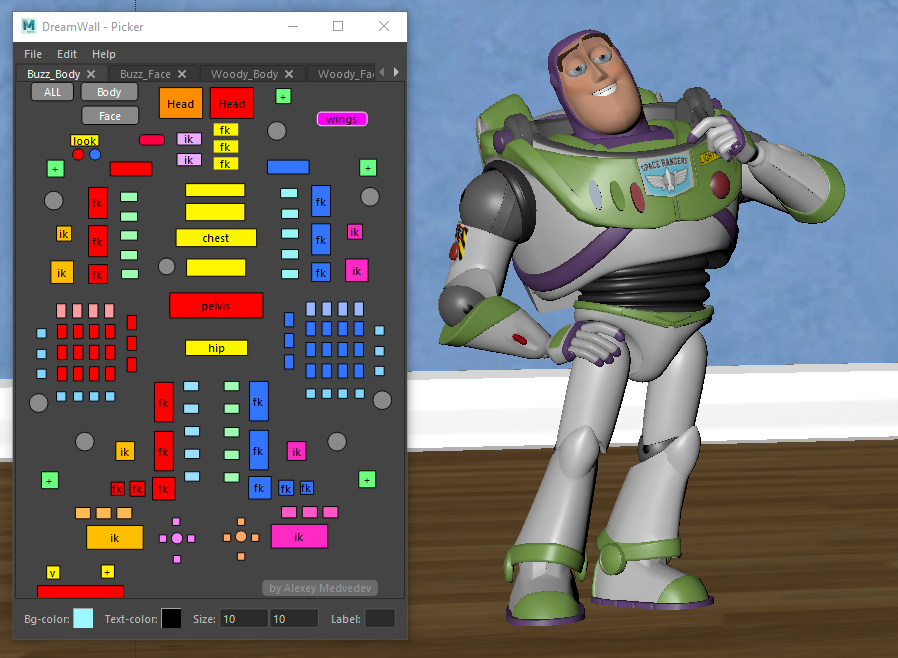Select the red pelvis control

tap(216, 306)
